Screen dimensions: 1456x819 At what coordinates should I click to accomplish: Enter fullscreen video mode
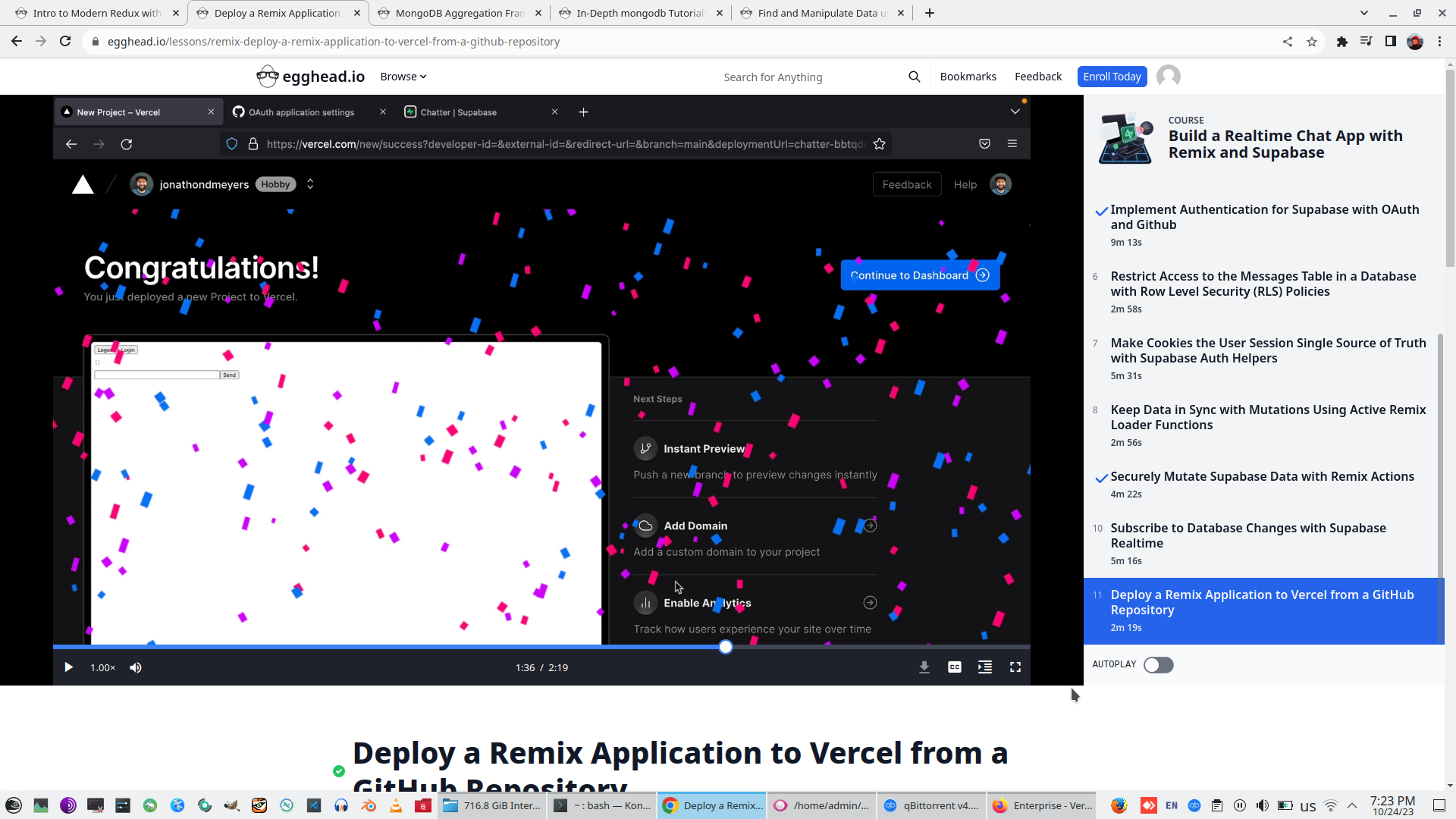tap(1015, 667)
